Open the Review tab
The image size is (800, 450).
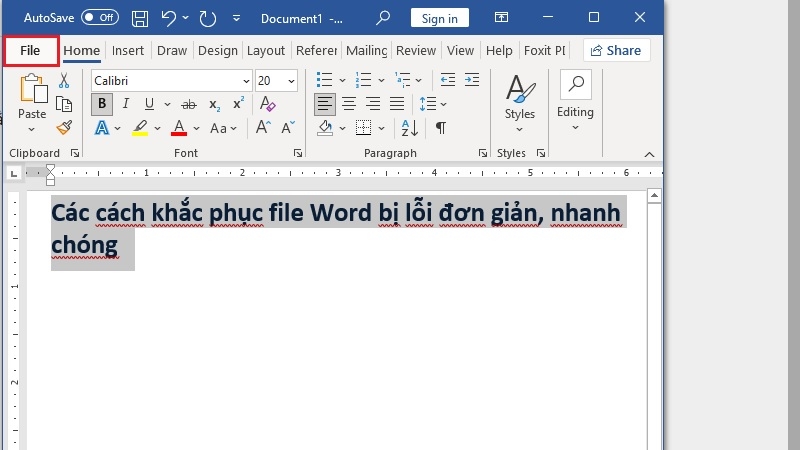[416, 51]
